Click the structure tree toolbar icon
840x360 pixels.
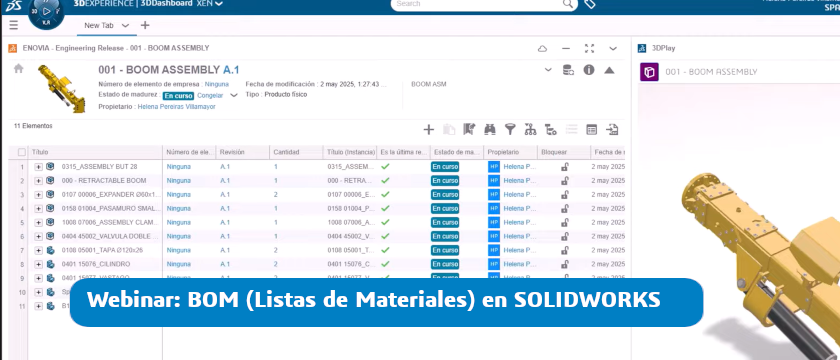[530, 129]
